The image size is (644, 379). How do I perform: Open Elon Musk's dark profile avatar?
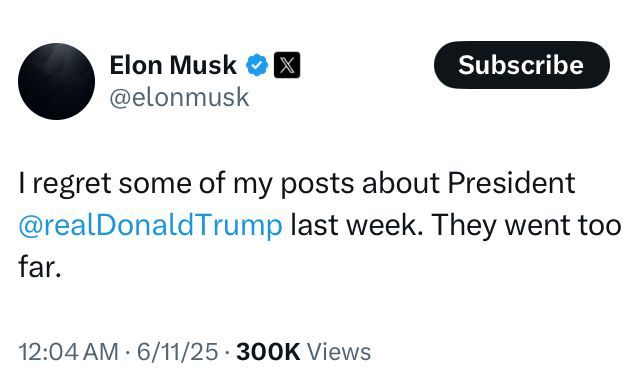coord(56,81)
